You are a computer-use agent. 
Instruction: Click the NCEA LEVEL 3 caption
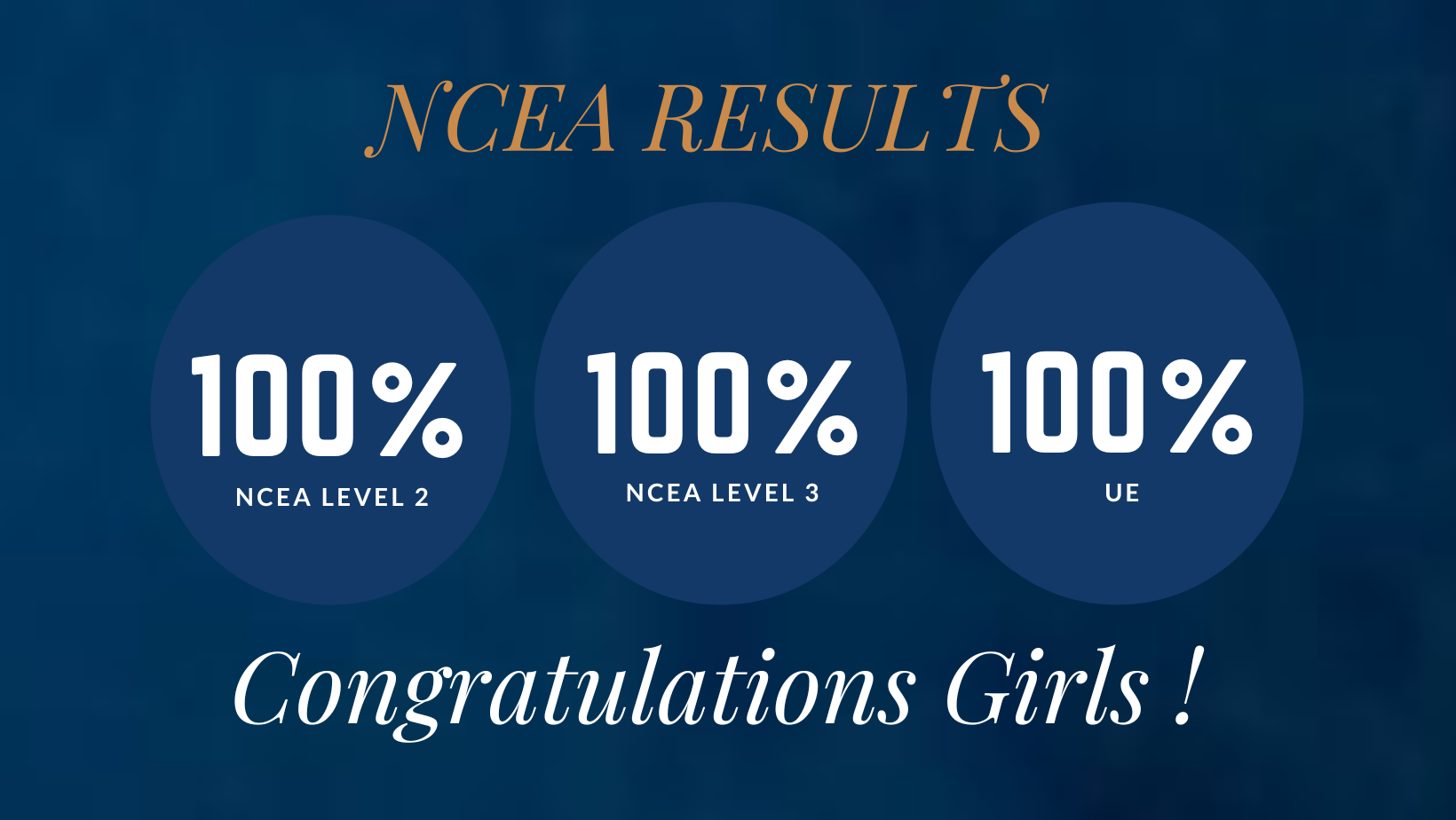pos(722,493)
